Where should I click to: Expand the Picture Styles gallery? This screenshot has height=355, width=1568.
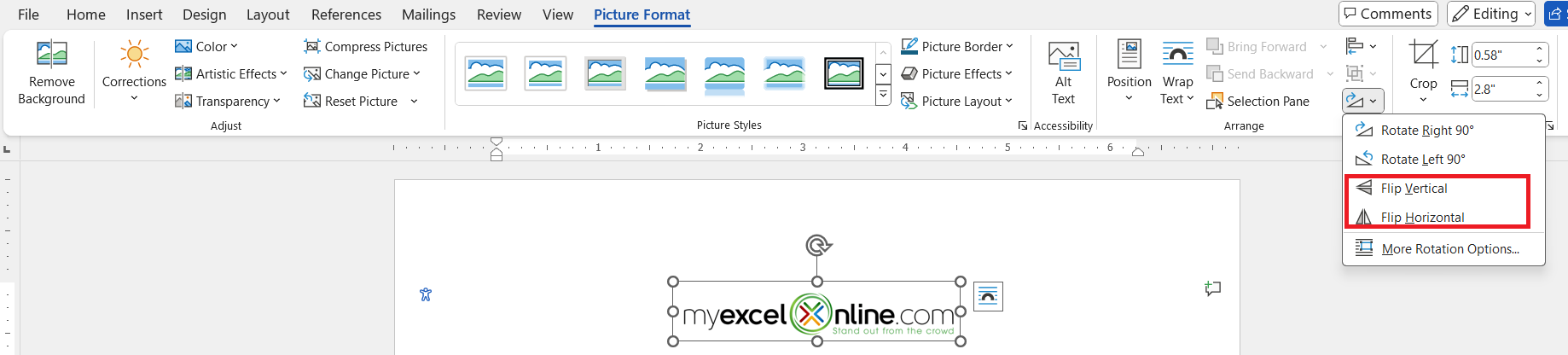[x=884, y=96]
